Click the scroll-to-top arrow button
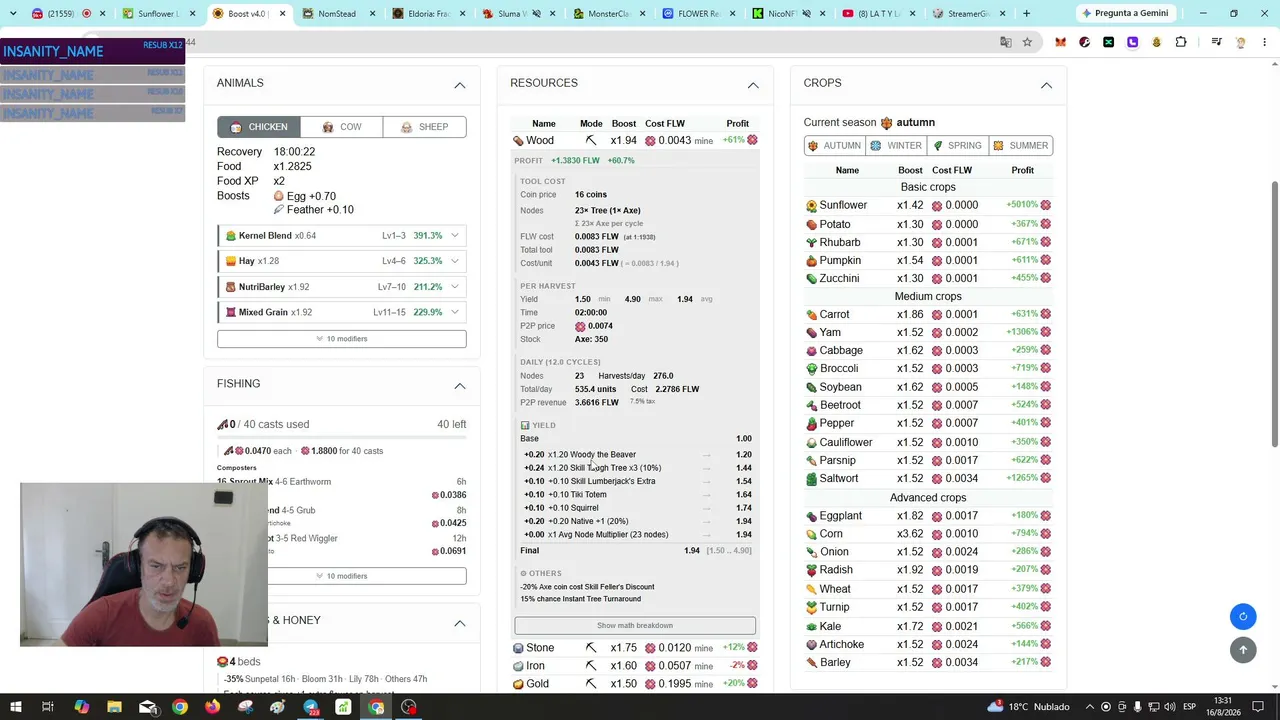The image size is (1280, 720). point(1243,650)
